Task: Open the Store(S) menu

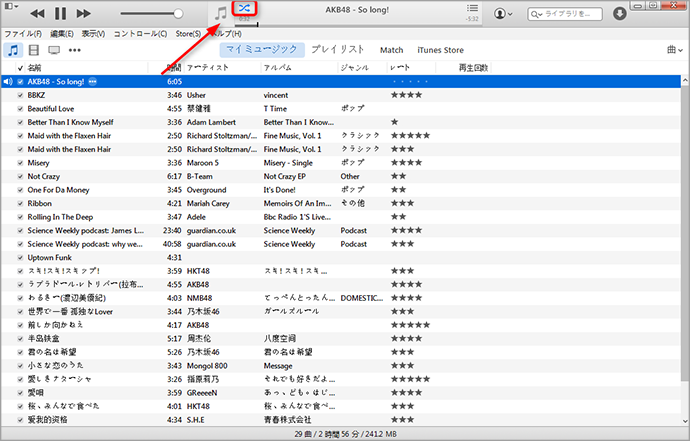Action: (188, 34)
